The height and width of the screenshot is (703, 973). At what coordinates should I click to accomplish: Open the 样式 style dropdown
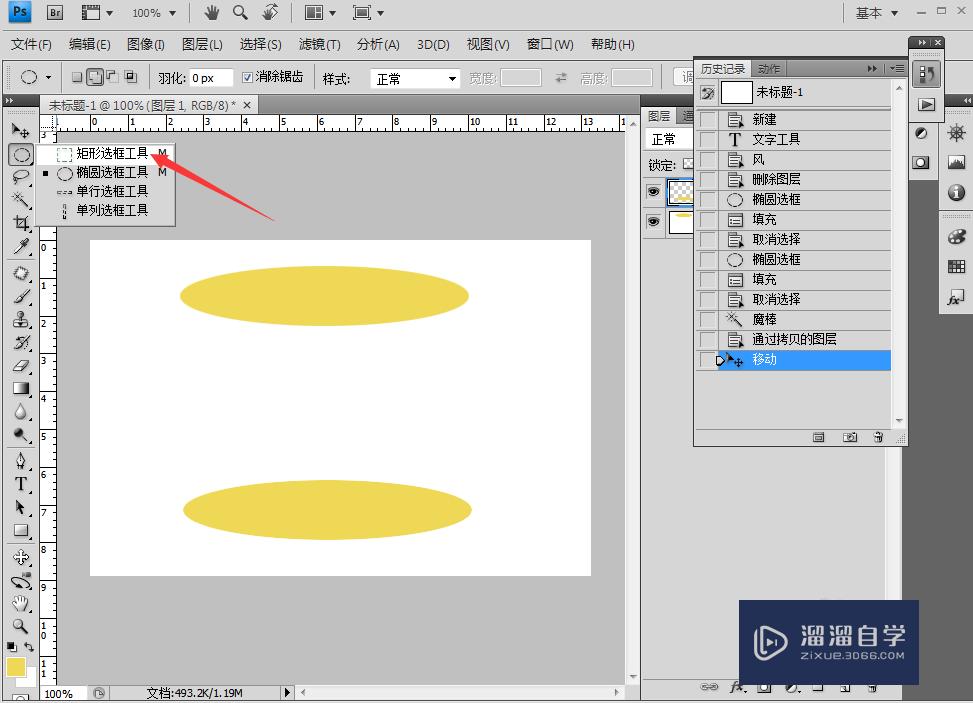[415, 79]
